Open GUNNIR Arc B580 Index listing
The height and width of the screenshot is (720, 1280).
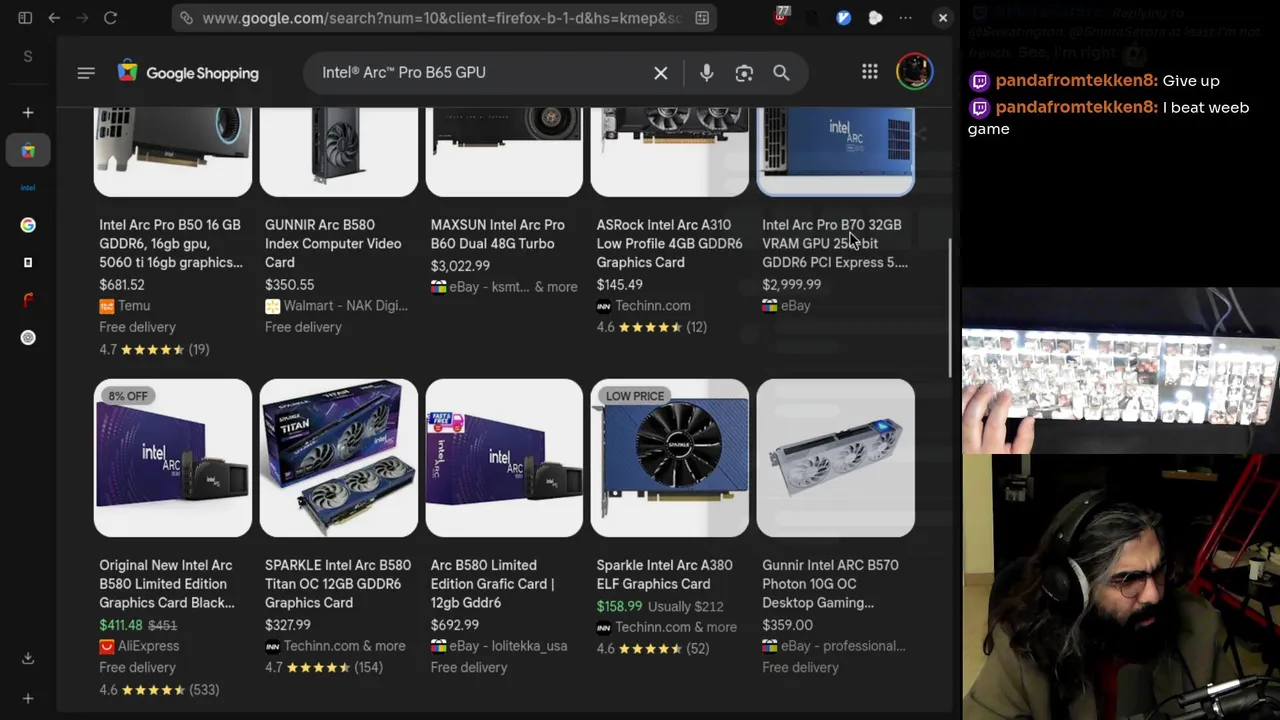[333, 243]
